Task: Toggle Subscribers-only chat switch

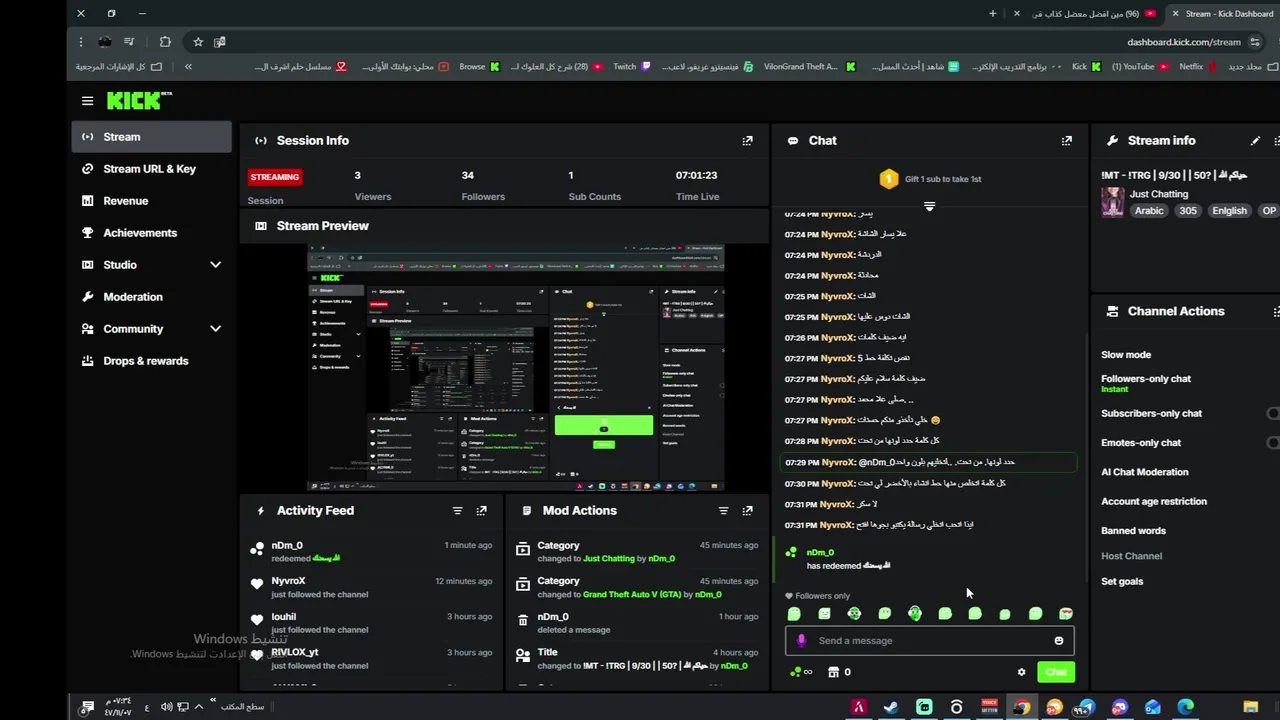Action: [x=1274, y=413]
